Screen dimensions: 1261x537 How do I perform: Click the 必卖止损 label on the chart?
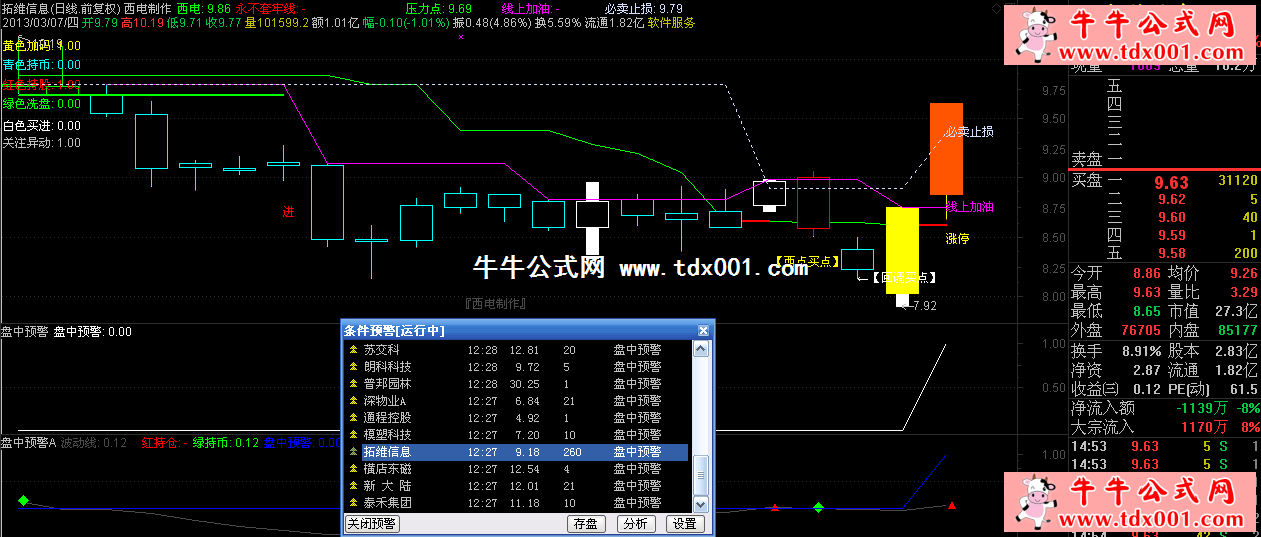969,131
